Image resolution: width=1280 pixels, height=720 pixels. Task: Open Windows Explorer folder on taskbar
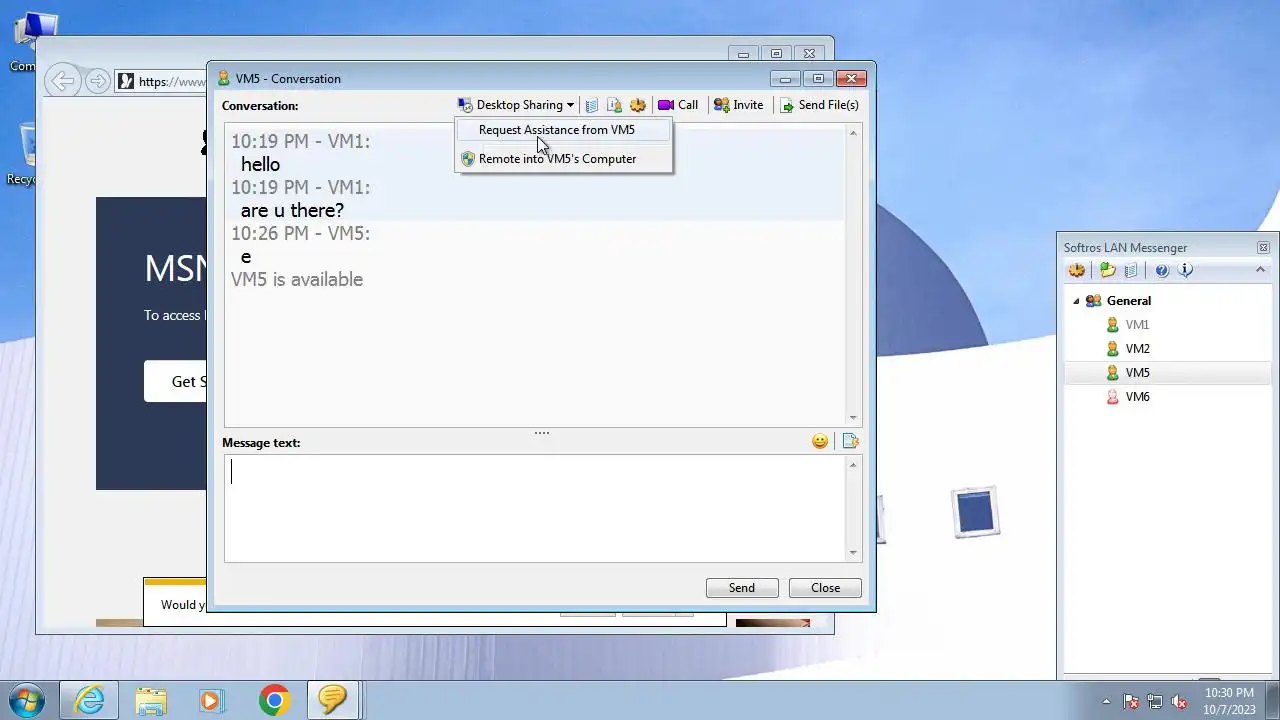point(151,700)
